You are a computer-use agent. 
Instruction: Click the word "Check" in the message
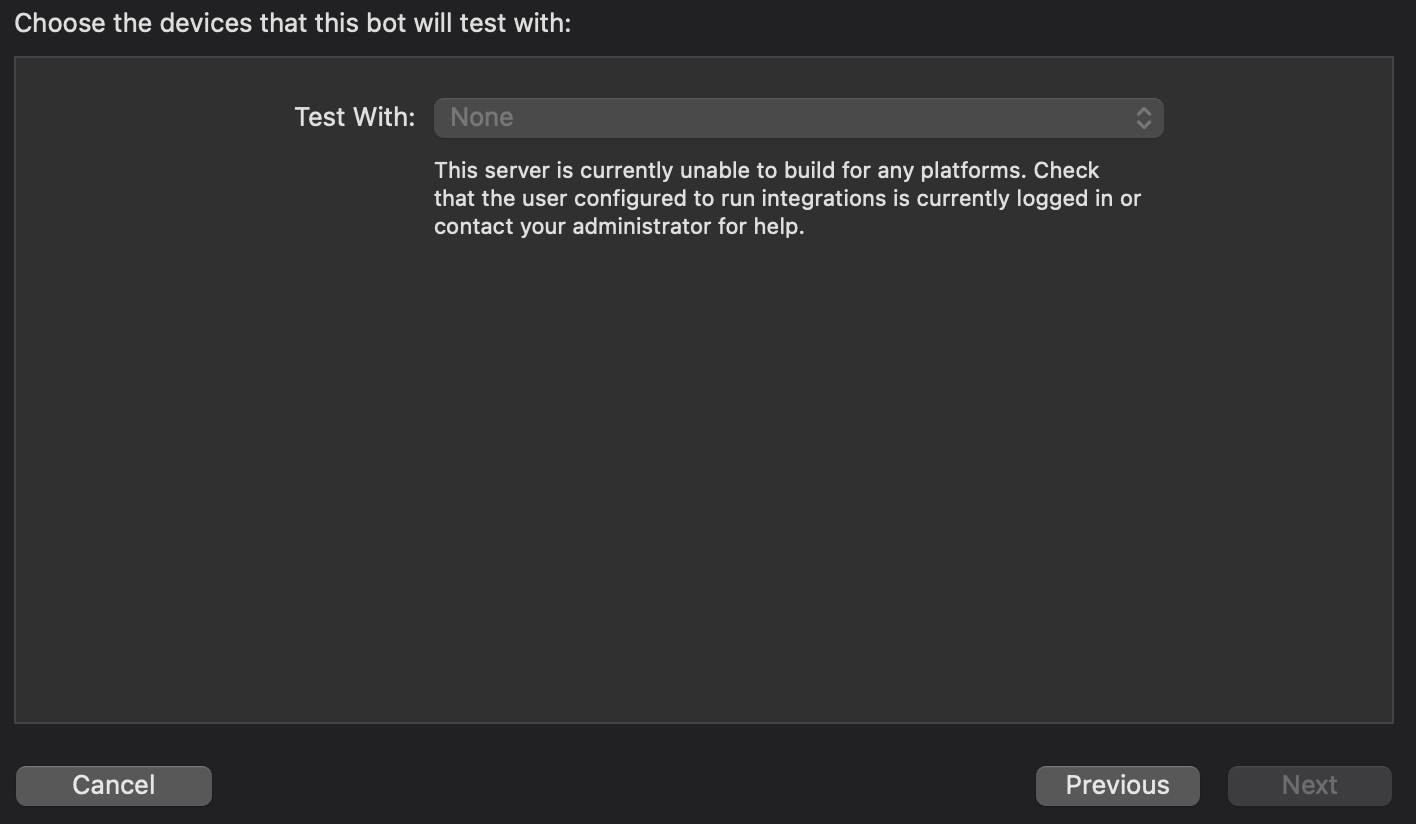[1066, 170]
